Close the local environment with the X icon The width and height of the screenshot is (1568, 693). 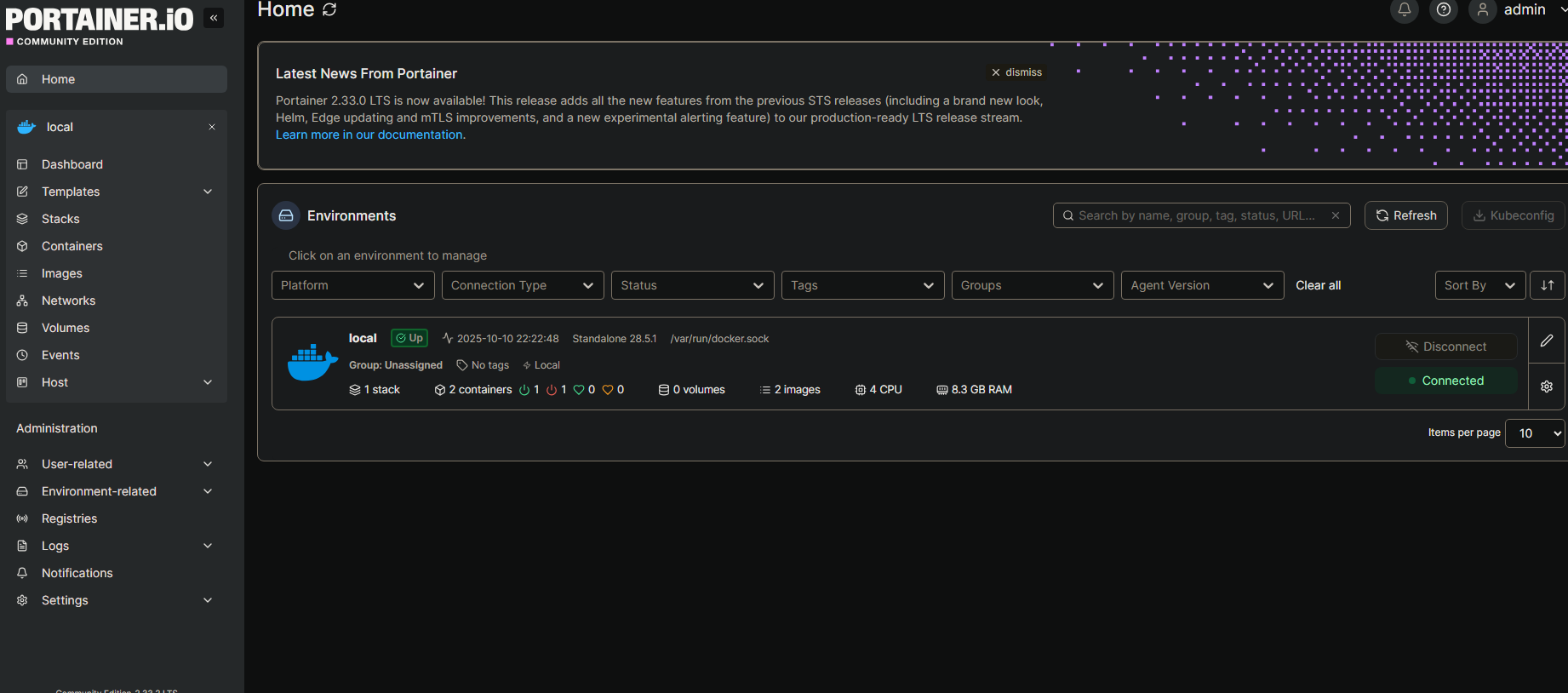tap(212, 127)
